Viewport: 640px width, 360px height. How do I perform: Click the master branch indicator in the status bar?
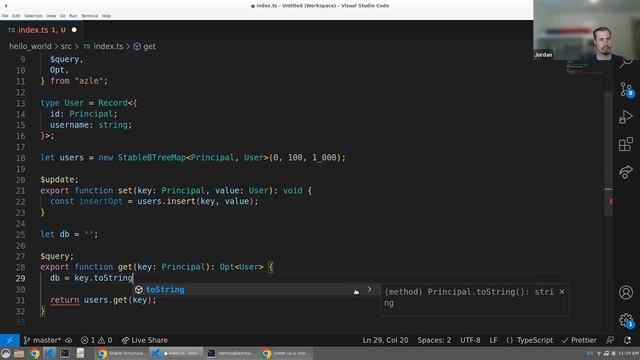pyautogui.click(x=42, y=340)
